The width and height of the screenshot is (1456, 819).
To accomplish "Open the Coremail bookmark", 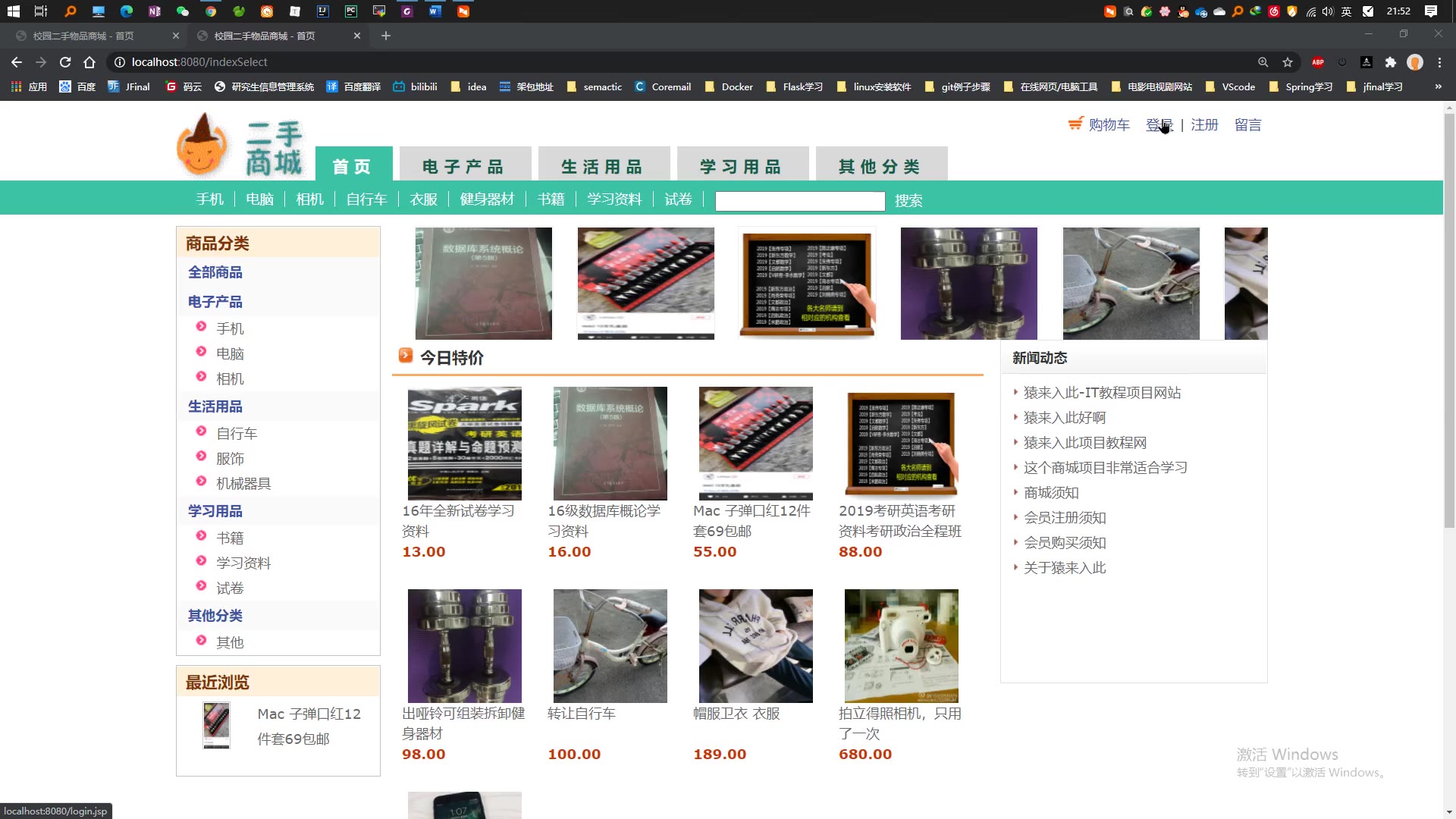I will tap(663, 86).
